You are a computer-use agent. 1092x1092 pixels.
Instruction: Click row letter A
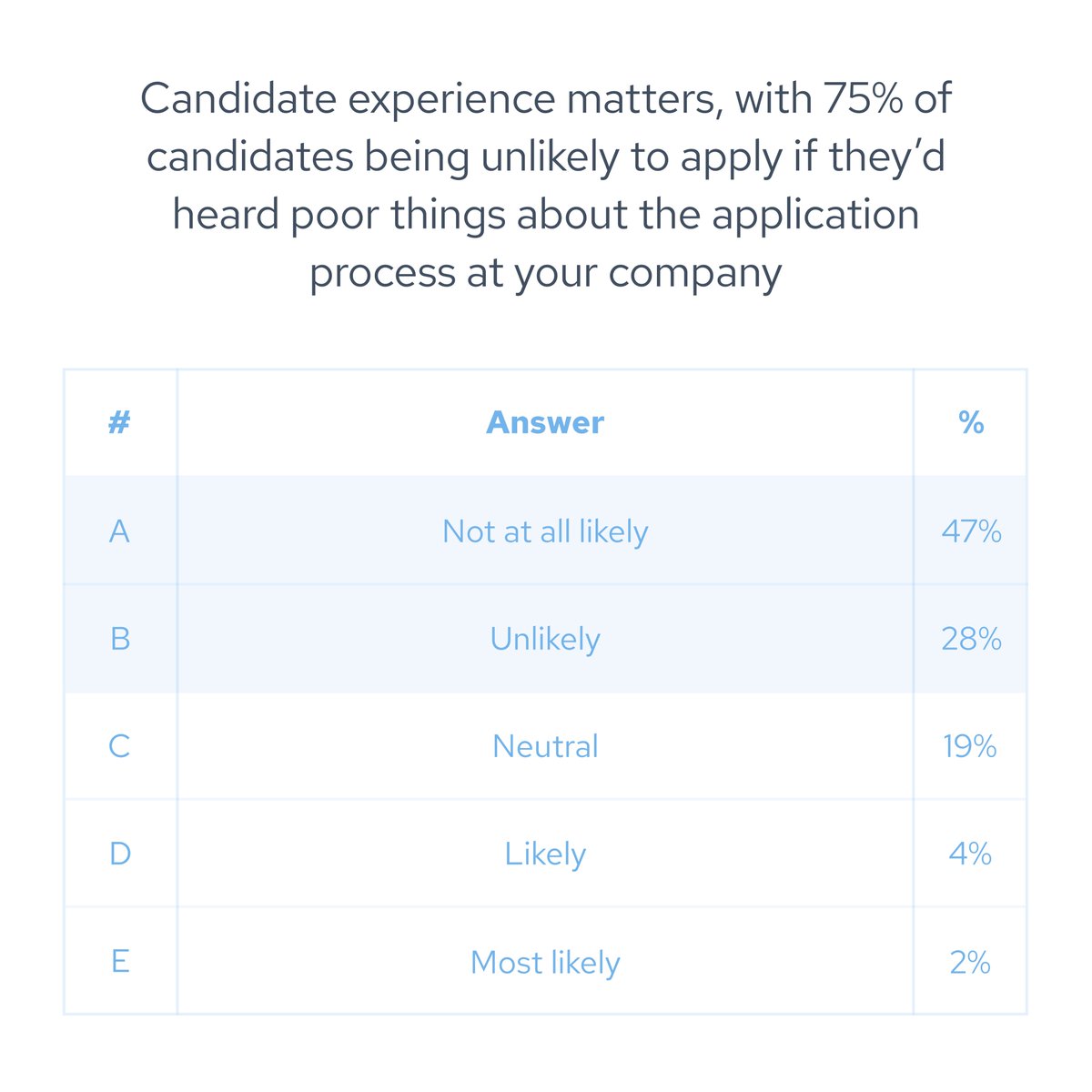(x=119, y=531)
